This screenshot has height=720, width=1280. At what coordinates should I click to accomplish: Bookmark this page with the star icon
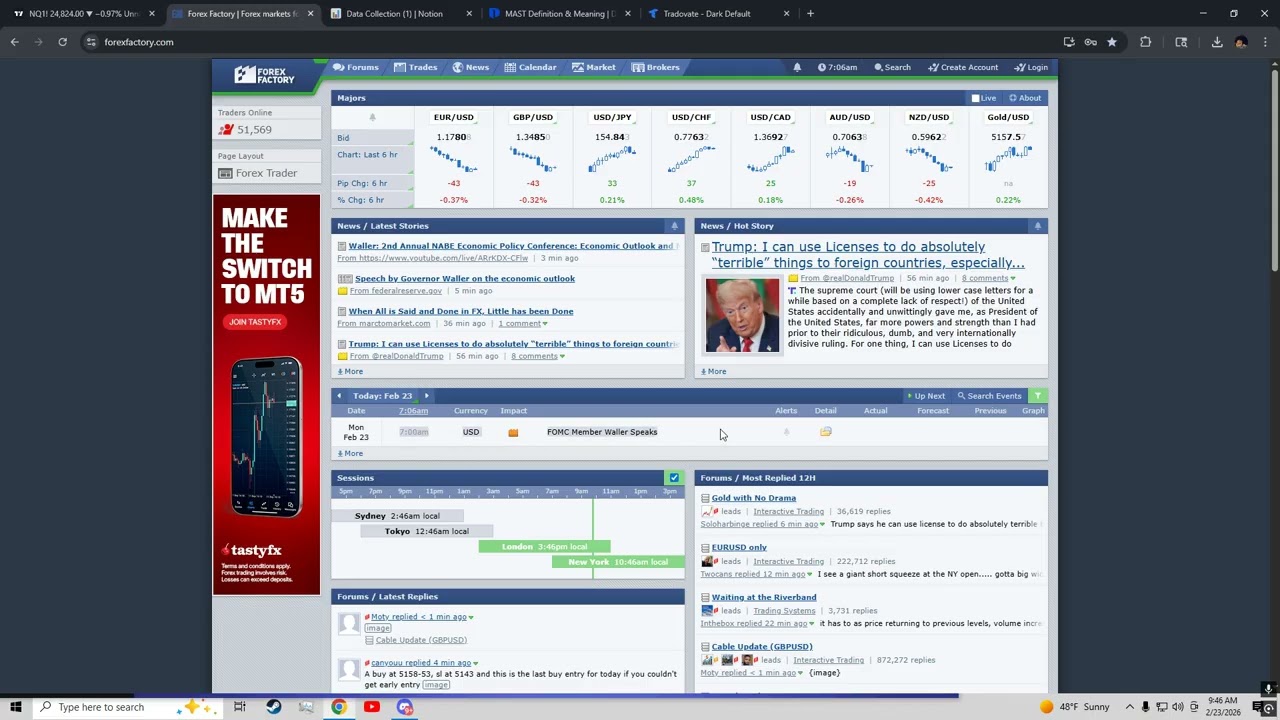click(x=1111, y=42)
